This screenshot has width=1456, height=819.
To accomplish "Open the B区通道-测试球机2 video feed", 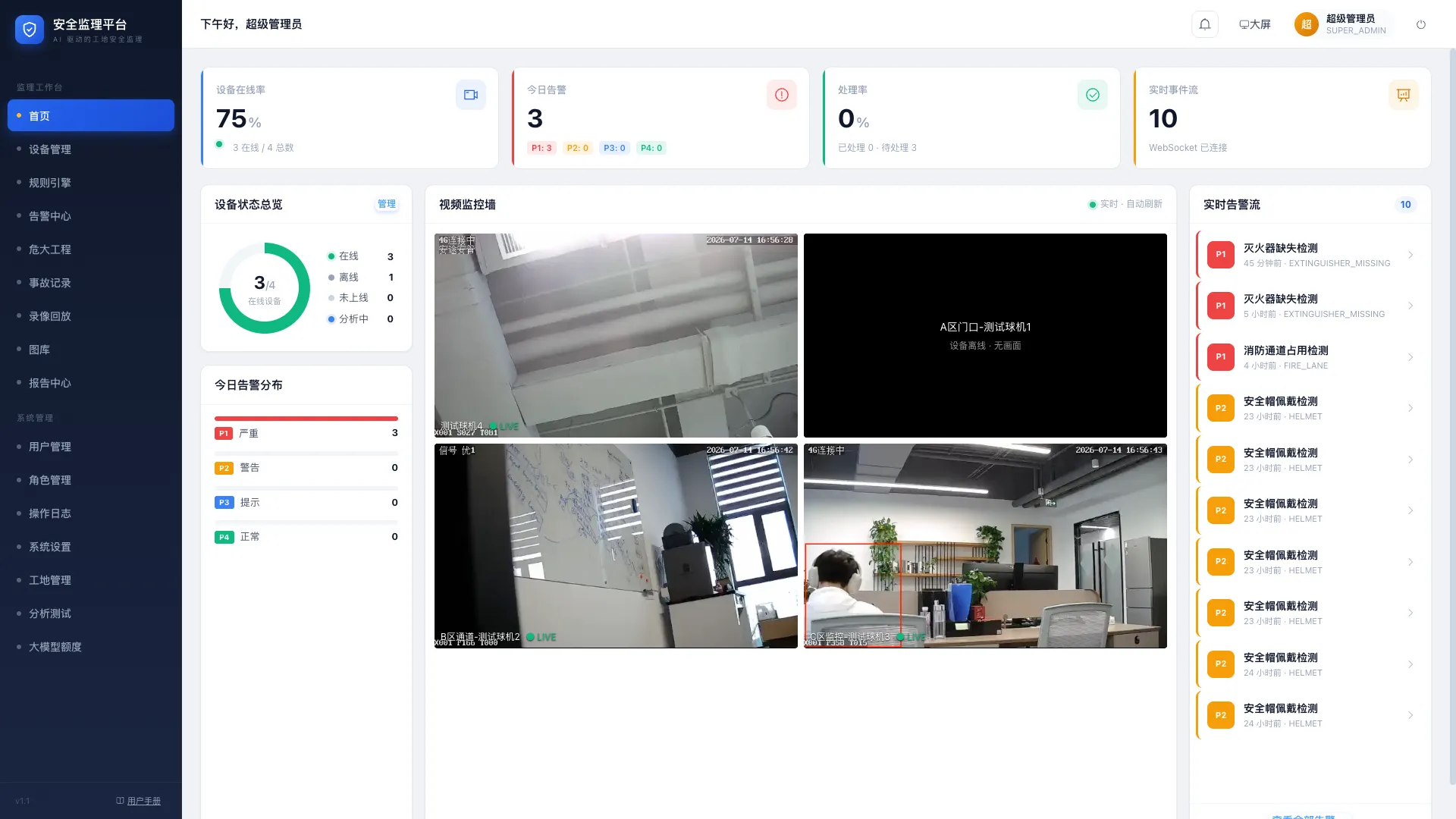I will pyautogui.click(x=616, y=546).
